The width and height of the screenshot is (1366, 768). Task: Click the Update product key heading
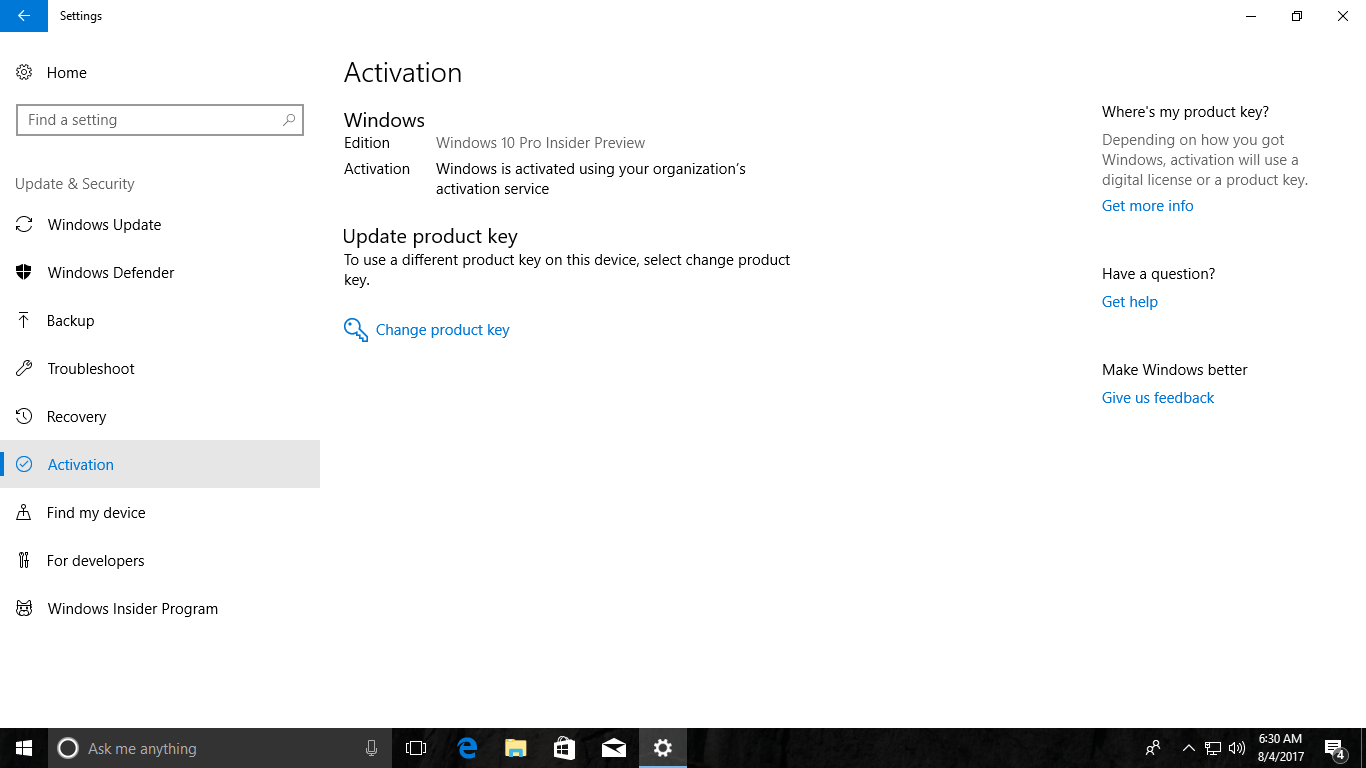[430, 237]
